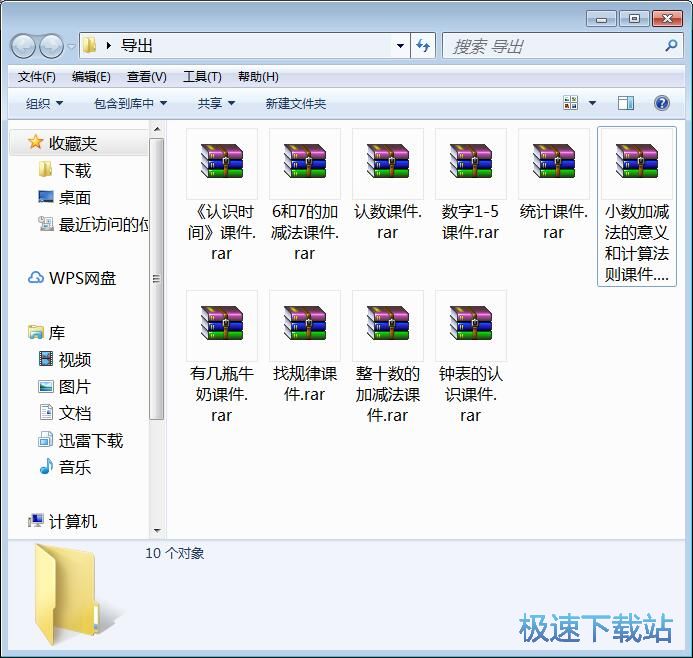Minimize the 导出 window

click(601, 19)
